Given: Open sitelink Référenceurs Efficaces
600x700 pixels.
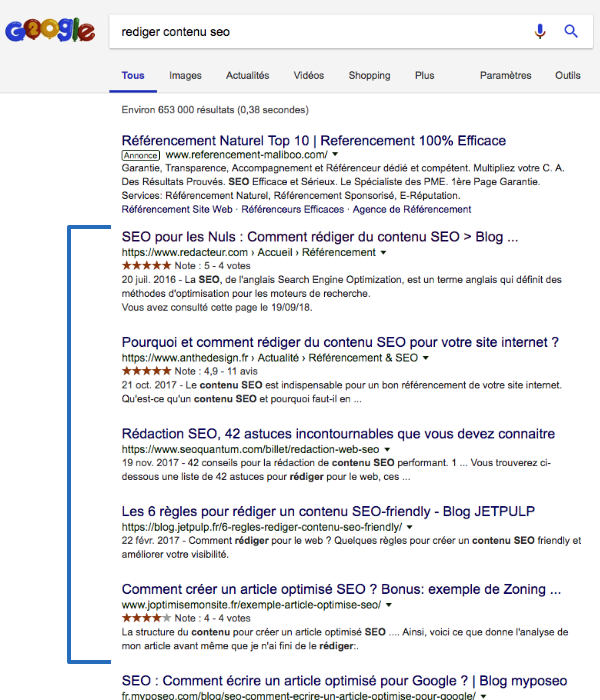Looking at the screenshot, I should click(292, 209).
